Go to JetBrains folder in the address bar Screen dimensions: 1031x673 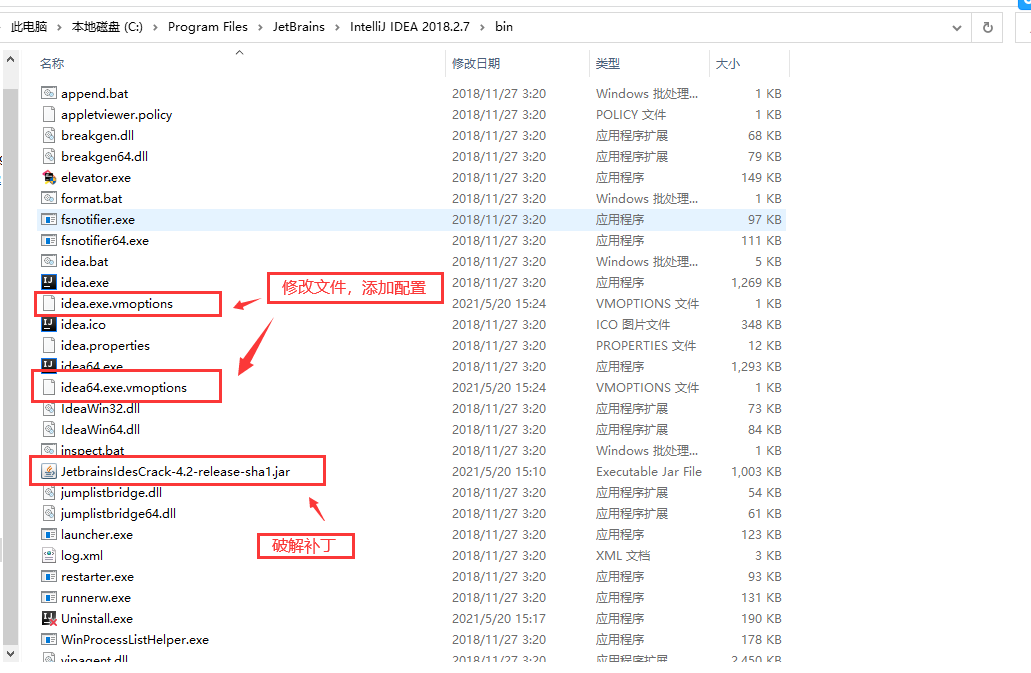pos(299,27)
